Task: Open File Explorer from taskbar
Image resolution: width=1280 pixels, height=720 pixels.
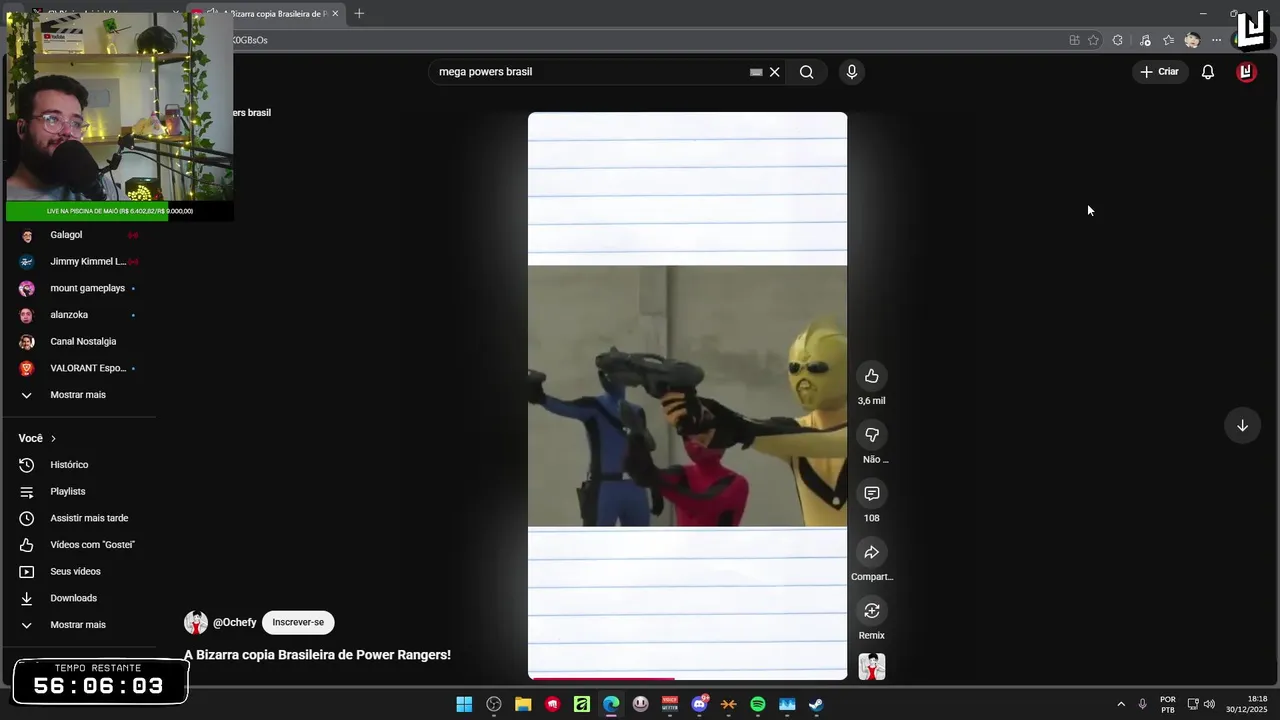Action: tap(523, 704)
